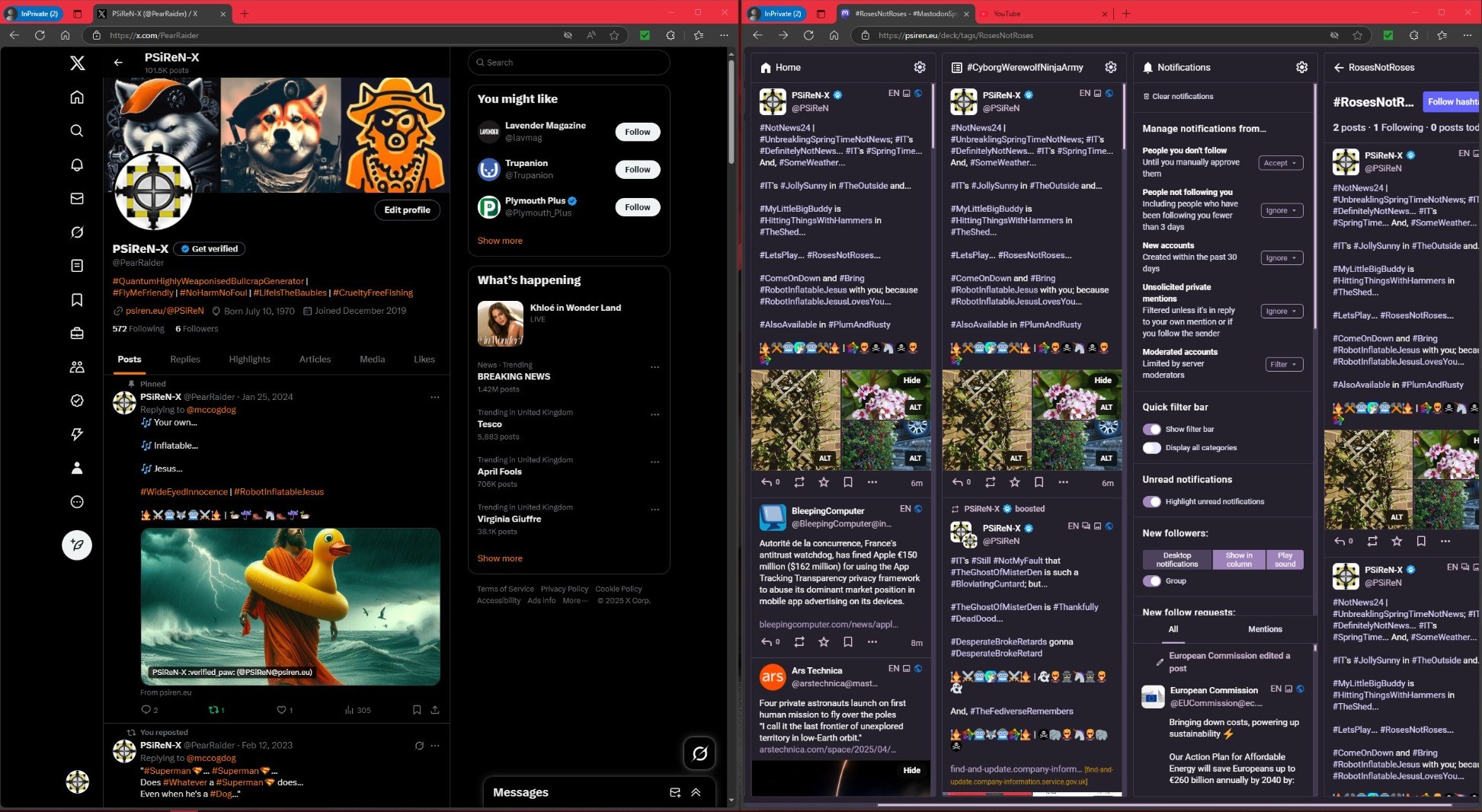Open #CyborgWerewolfNinjaArmy column settings gear
This screenshot has height=812, width=1482.
click(x=1111, y=67)
